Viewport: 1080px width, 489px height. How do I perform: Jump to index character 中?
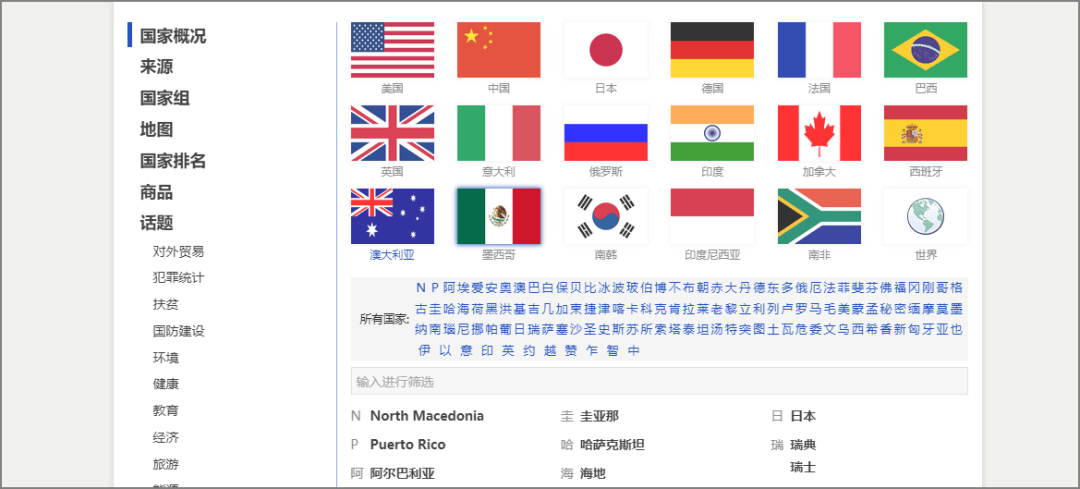634,351
